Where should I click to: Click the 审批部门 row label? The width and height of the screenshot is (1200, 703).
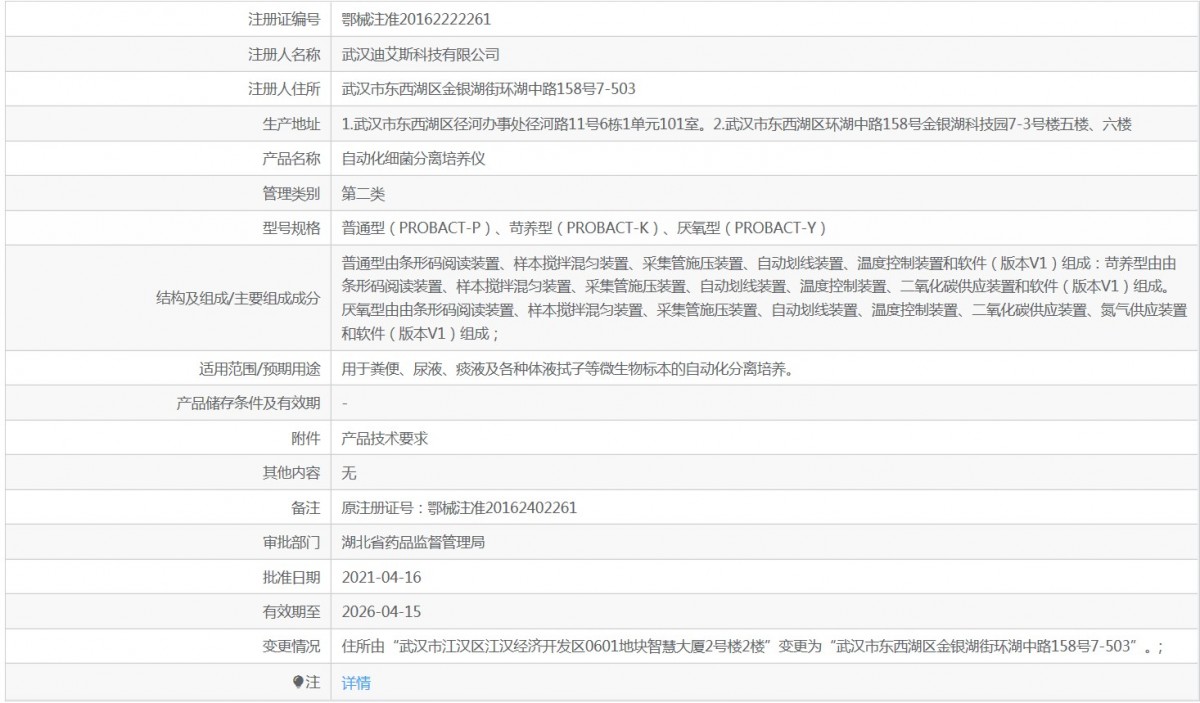291,543
